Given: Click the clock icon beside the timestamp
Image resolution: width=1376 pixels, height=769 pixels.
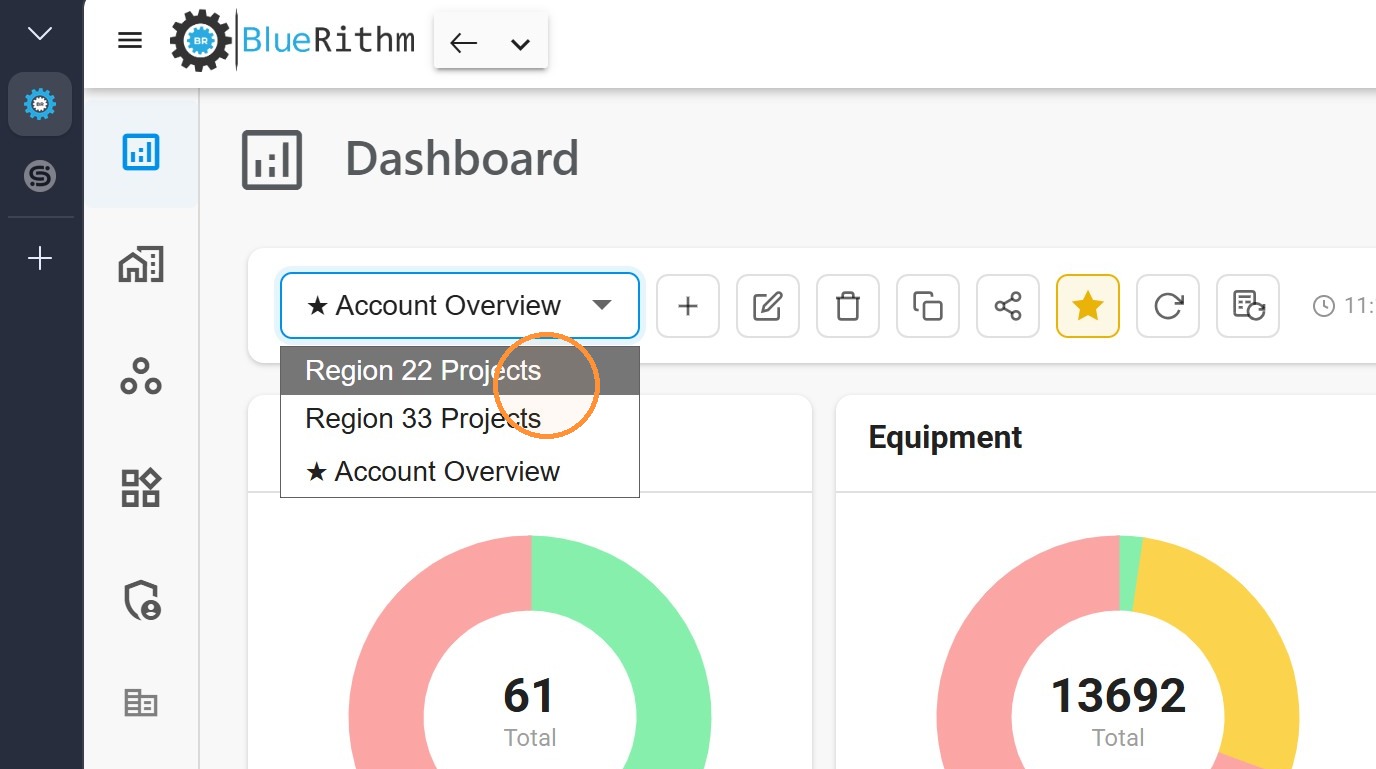Looking at the screenshot, I should click(1324, 306).
